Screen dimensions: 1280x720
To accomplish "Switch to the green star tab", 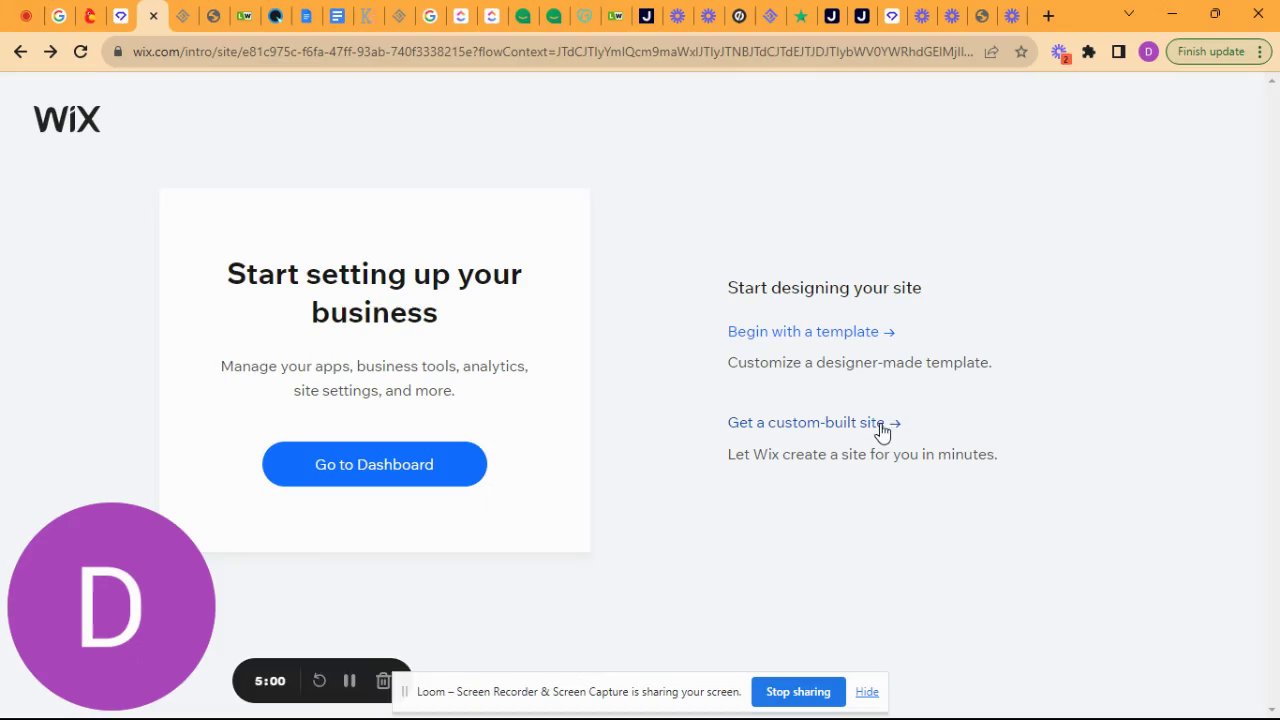I will tap(800, 16).
